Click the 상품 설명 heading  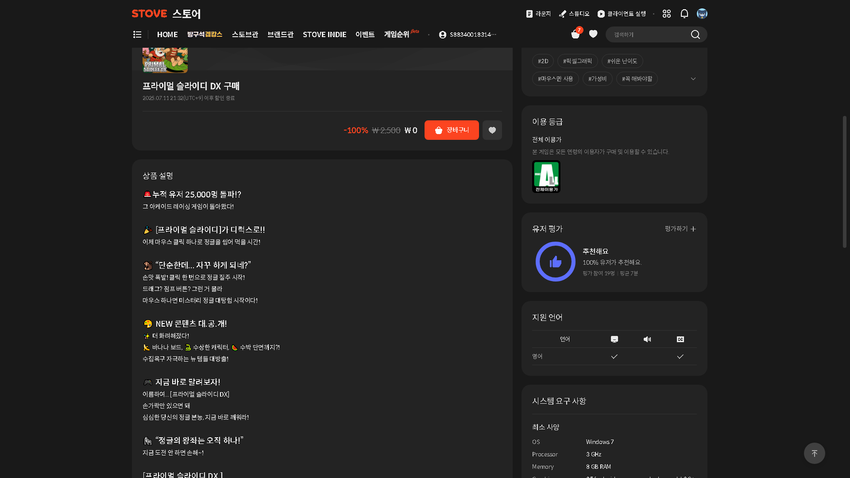(x=158, y=176)
